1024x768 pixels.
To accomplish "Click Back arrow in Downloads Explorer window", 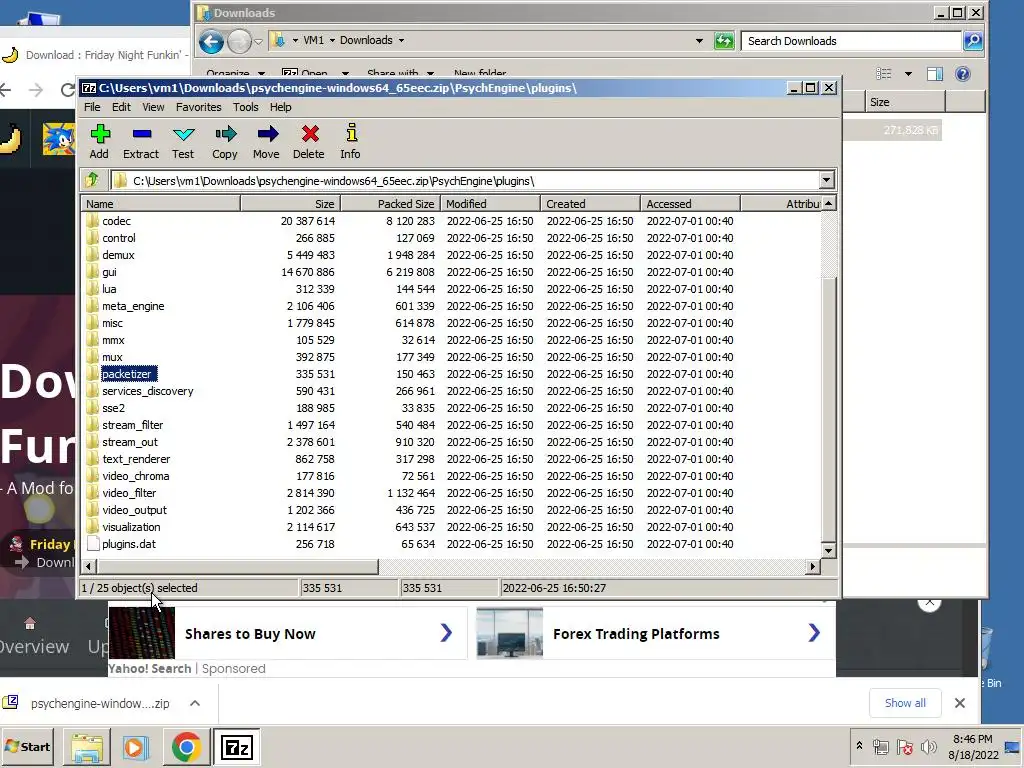I will [211, 42].
